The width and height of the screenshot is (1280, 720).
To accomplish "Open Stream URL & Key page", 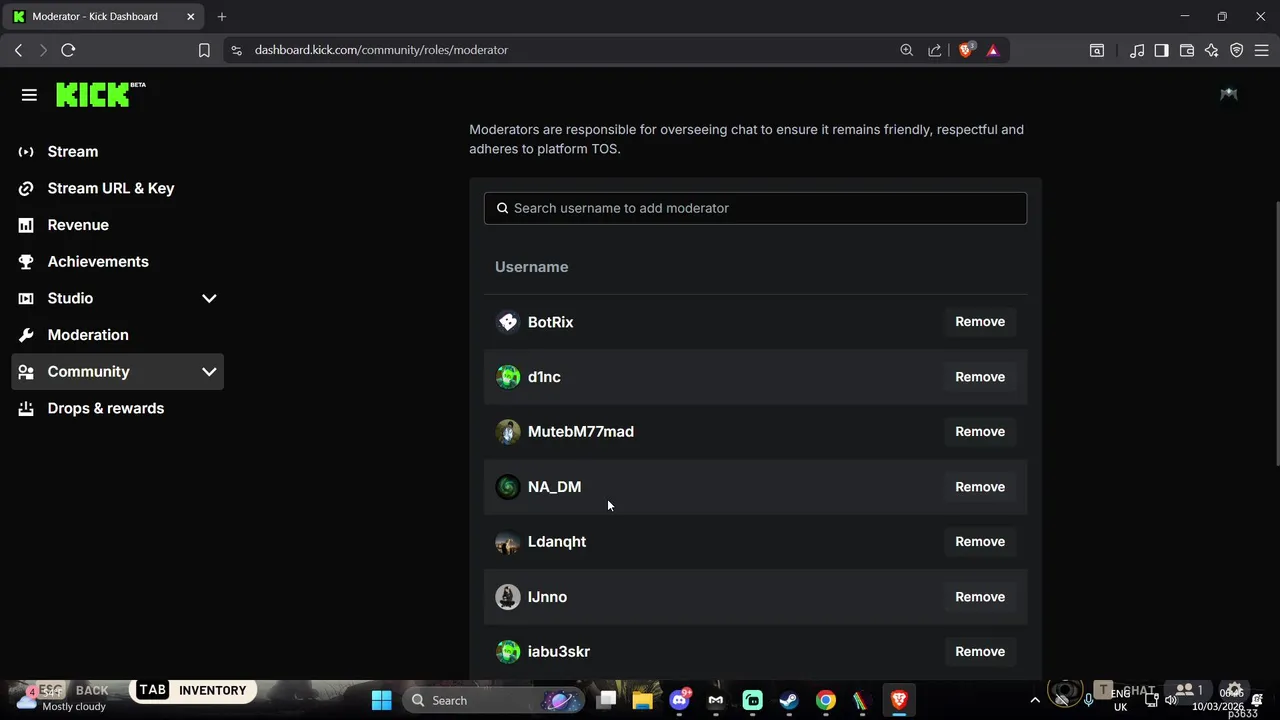I will click(111, 188).
